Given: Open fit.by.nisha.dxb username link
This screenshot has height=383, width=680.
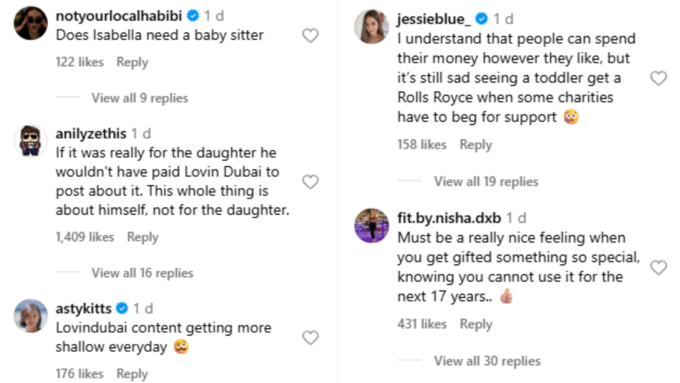Looking at the screenshot, I should point(449,218).
